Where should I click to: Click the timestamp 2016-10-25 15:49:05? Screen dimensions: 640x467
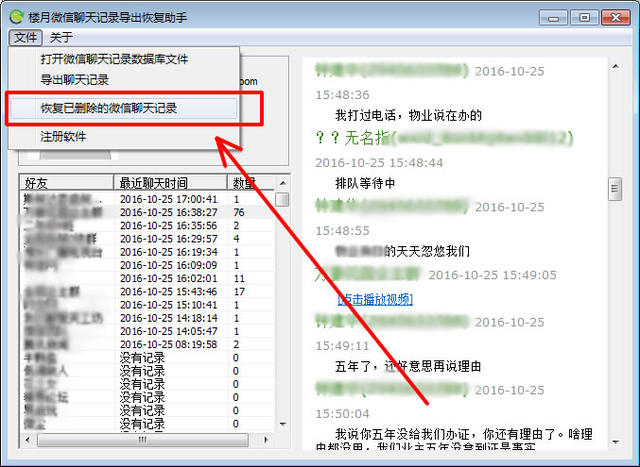point(493,275)
